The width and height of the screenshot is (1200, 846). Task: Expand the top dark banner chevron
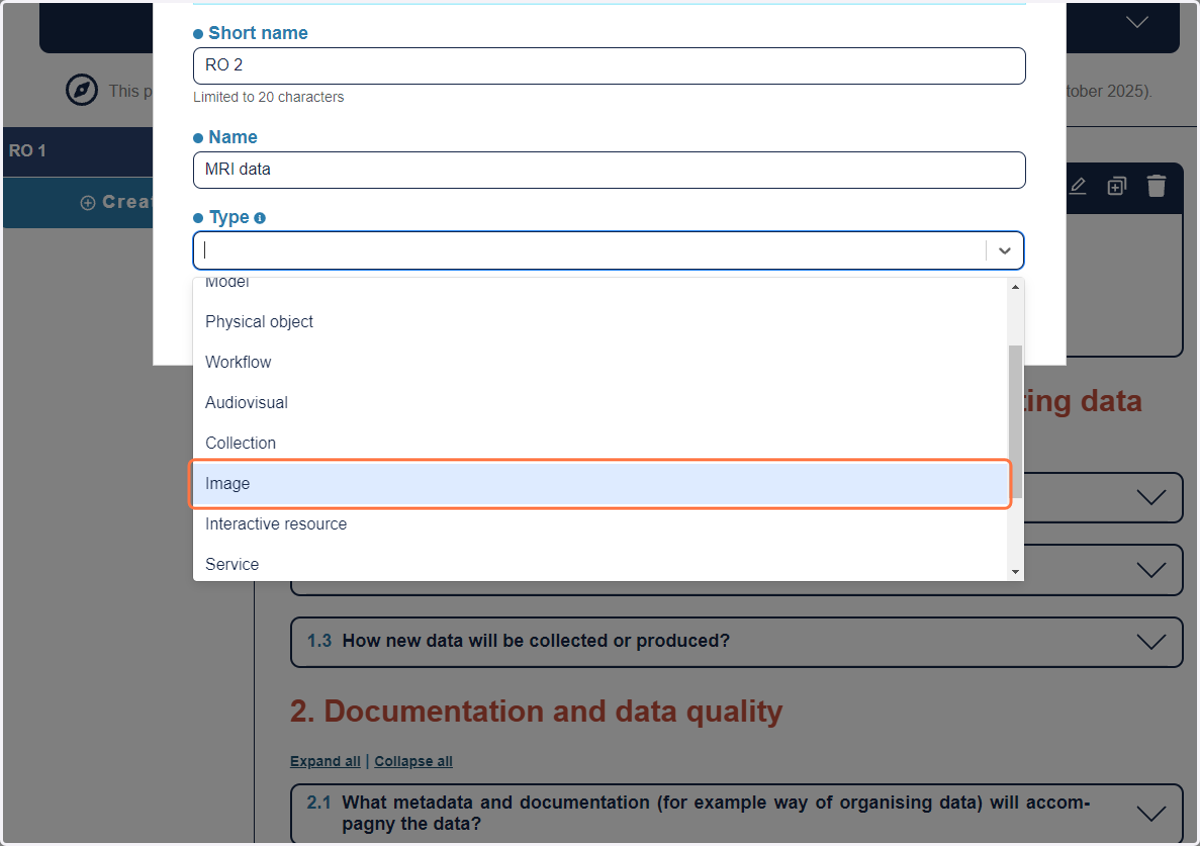point(1137,22)
